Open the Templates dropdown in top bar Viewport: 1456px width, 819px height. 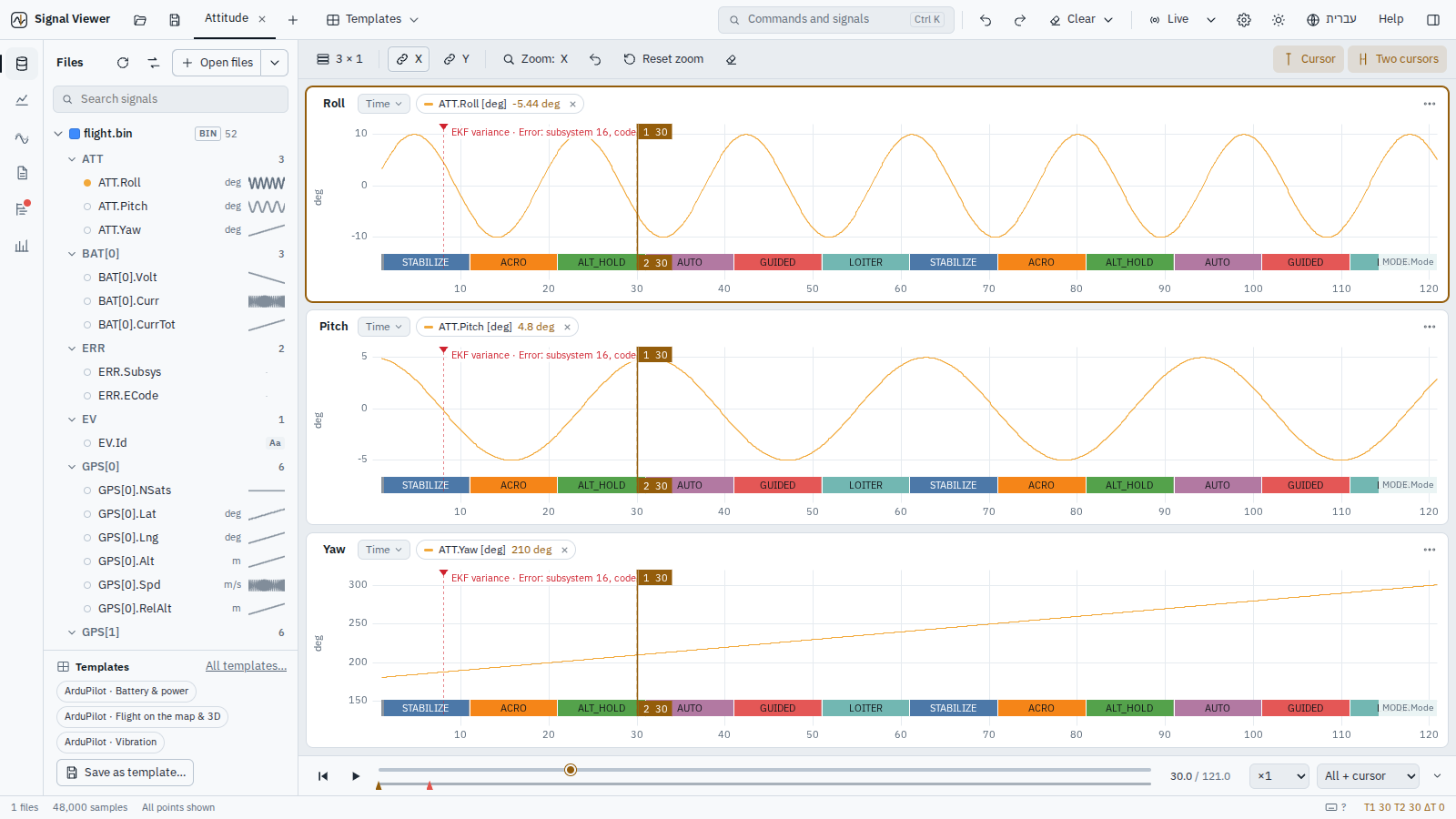pos(373,19)
